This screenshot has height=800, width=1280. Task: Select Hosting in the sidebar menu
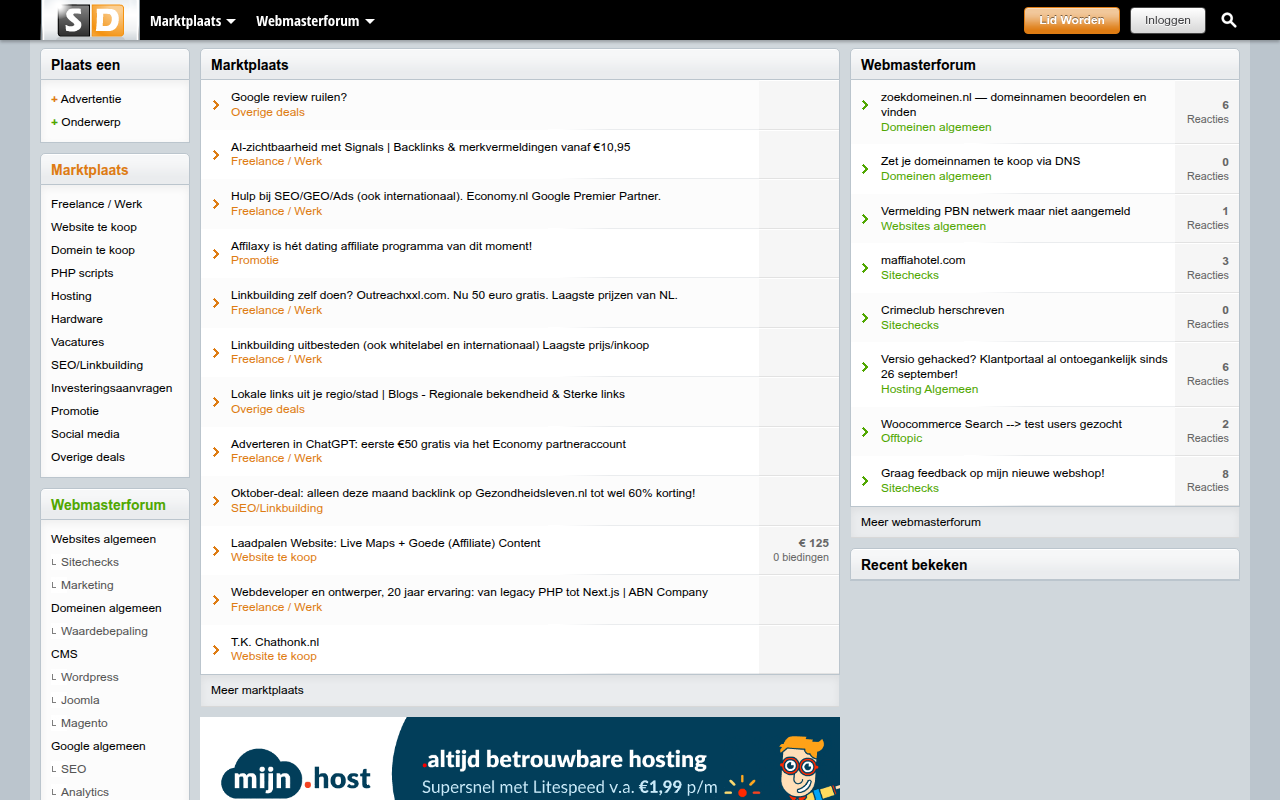click(71, 296)
